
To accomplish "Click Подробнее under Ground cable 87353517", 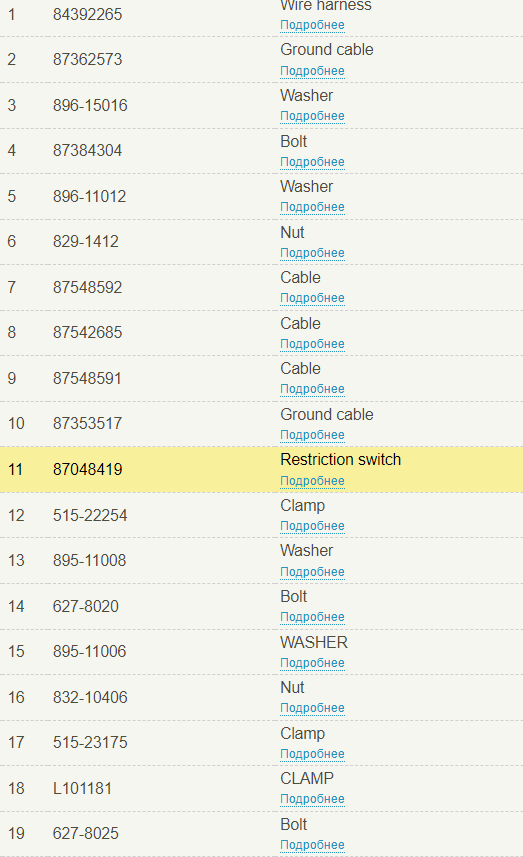I will pos(312,435).
